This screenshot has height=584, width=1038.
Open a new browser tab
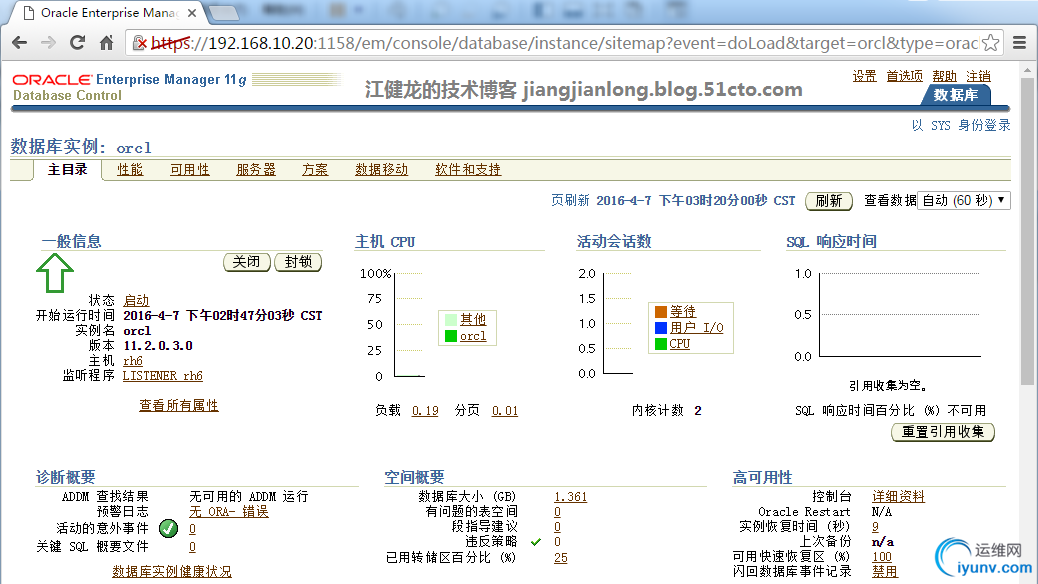[x=223, y=13]
